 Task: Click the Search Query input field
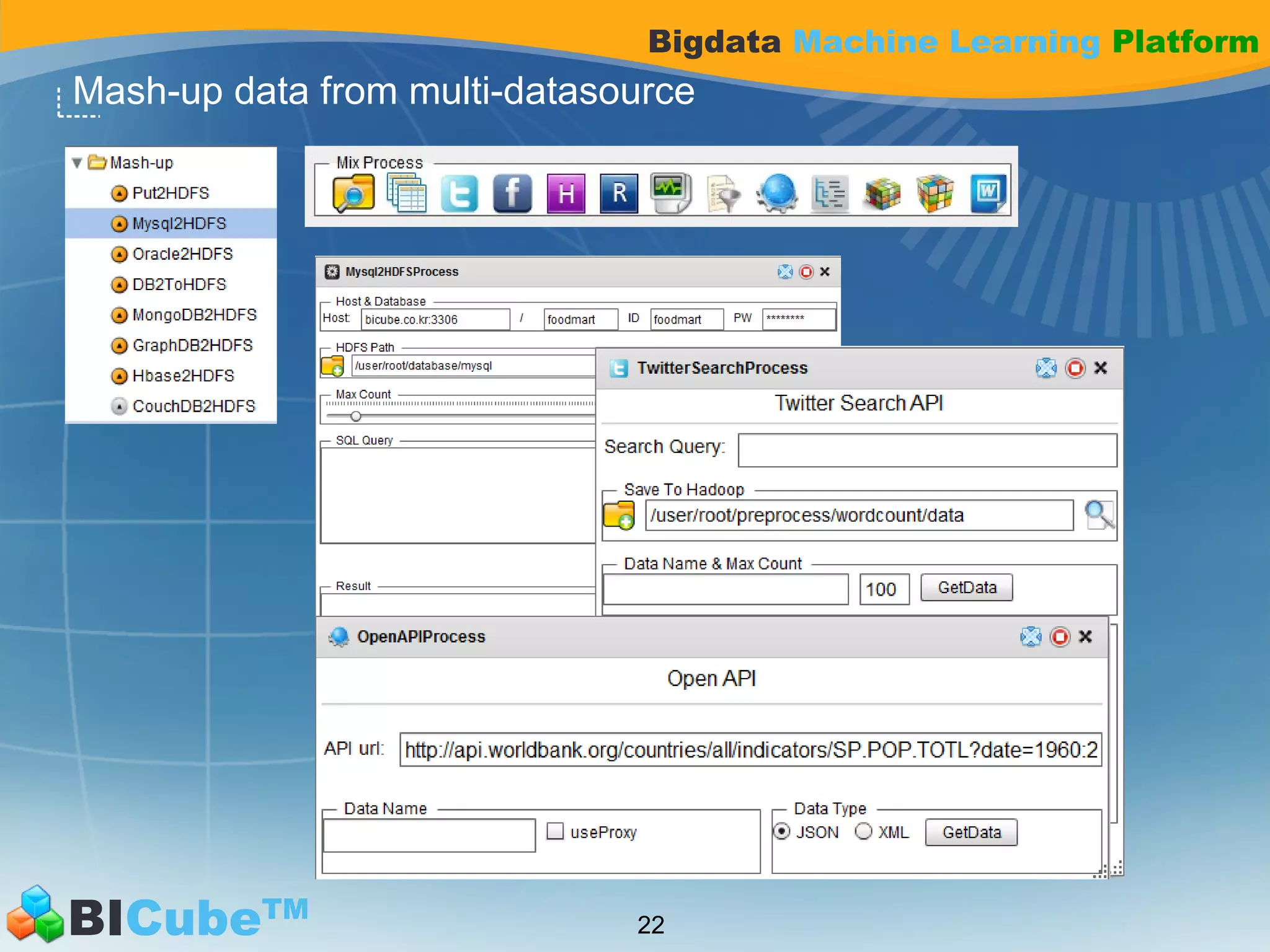[927, 450]
